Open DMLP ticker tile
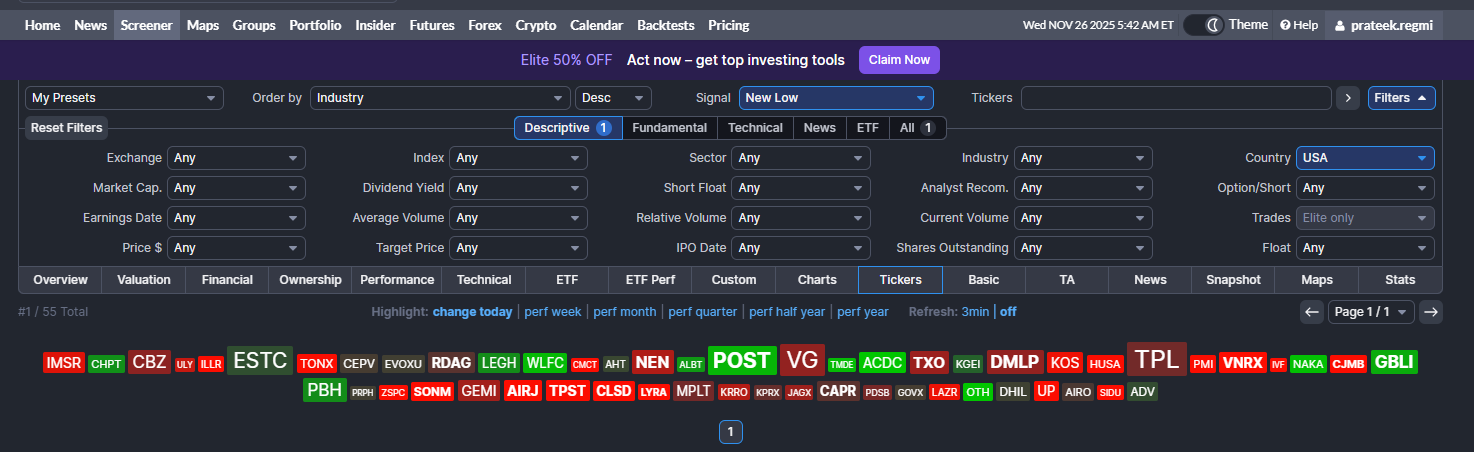1474x452 pixels. point(1015,363)
